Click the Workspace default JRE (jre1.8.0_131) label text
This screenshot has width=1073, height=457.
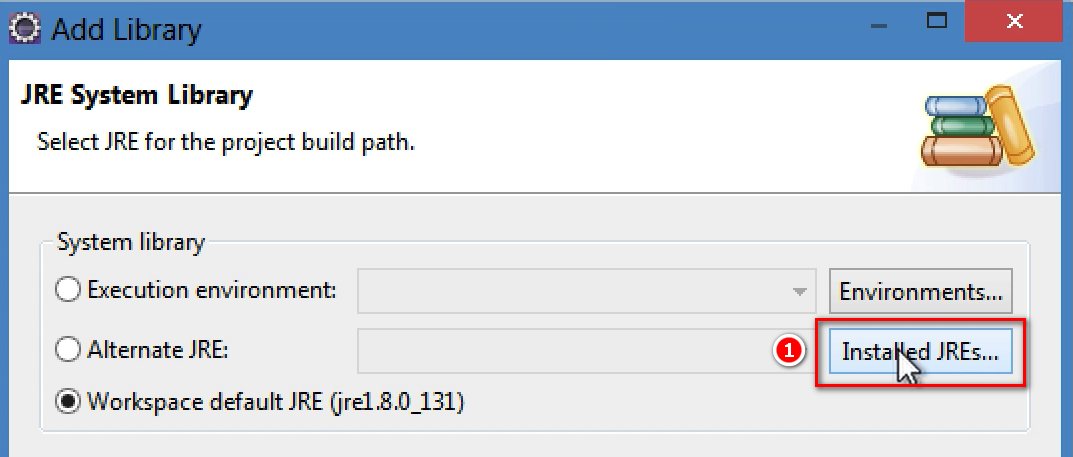tap(276, 402)
